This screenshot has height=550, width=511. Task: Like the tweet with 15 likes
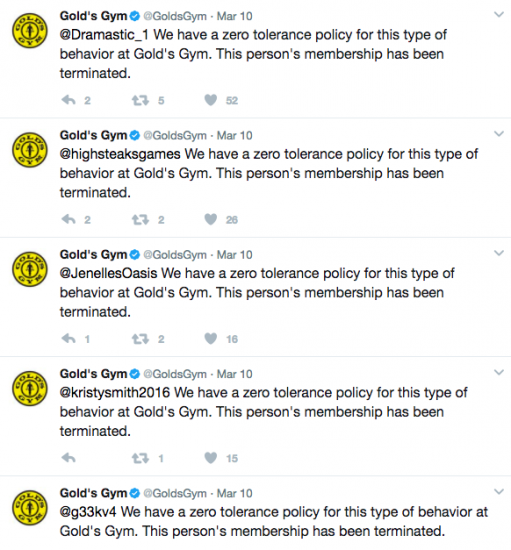click(x=211, y=458)
